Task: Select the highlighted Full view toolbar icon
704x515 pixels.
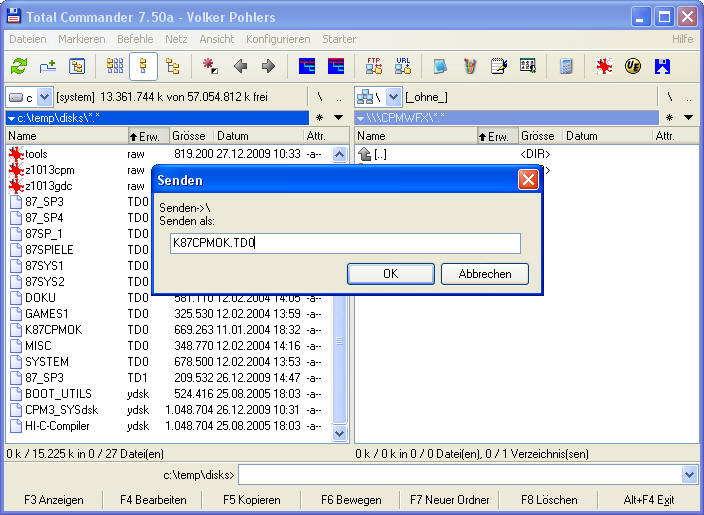Action: [x=143, y=66]
